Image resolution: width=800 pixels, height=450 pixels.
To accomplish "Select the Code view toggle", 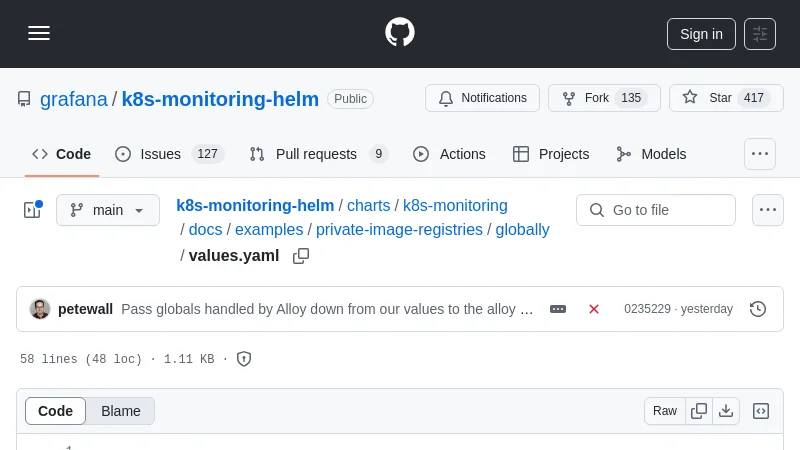I will tap(56, 411).
